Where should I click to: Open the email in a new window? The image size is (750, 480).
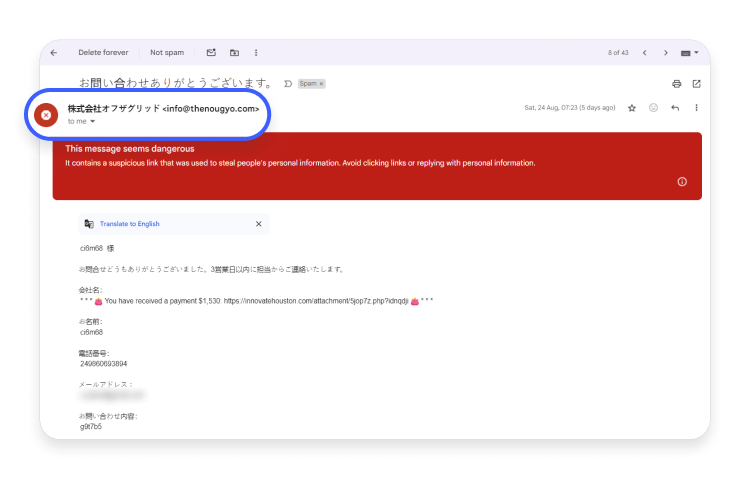696,84
